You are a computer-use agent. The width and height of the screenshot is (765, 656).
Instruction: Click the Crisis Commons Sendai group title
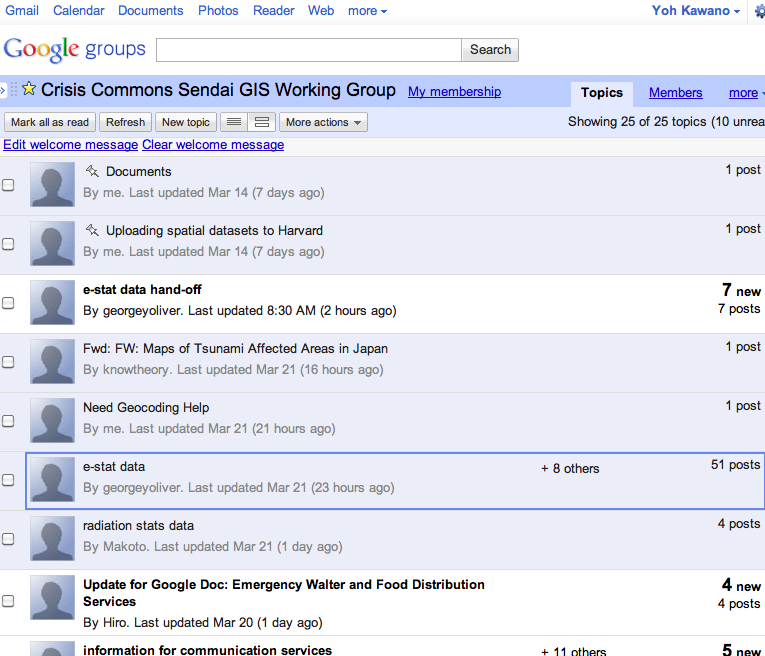pyautogui.click(x=218, y=90)
